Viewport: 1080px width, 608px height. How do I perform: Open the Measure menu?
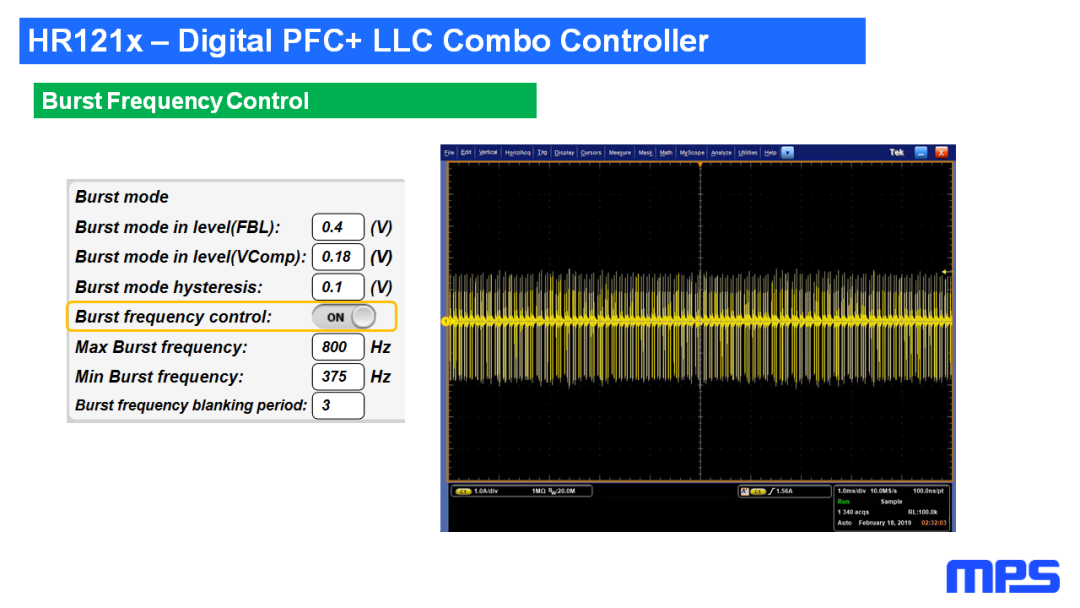click(619, 153)
